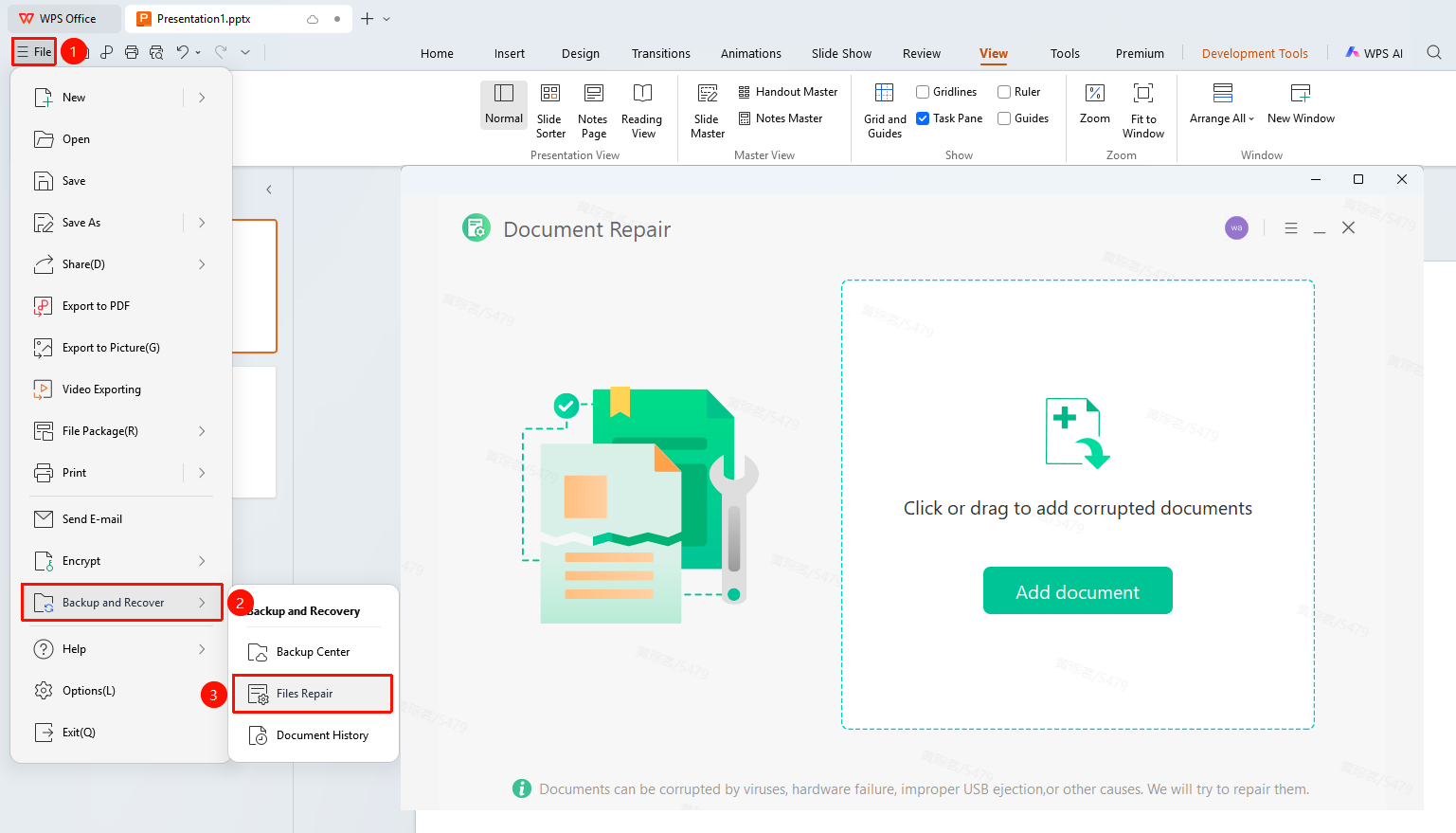Screen dimensions: 1456x833
Task: Switch to the Slide Show tab
Action: pos(841,54)
